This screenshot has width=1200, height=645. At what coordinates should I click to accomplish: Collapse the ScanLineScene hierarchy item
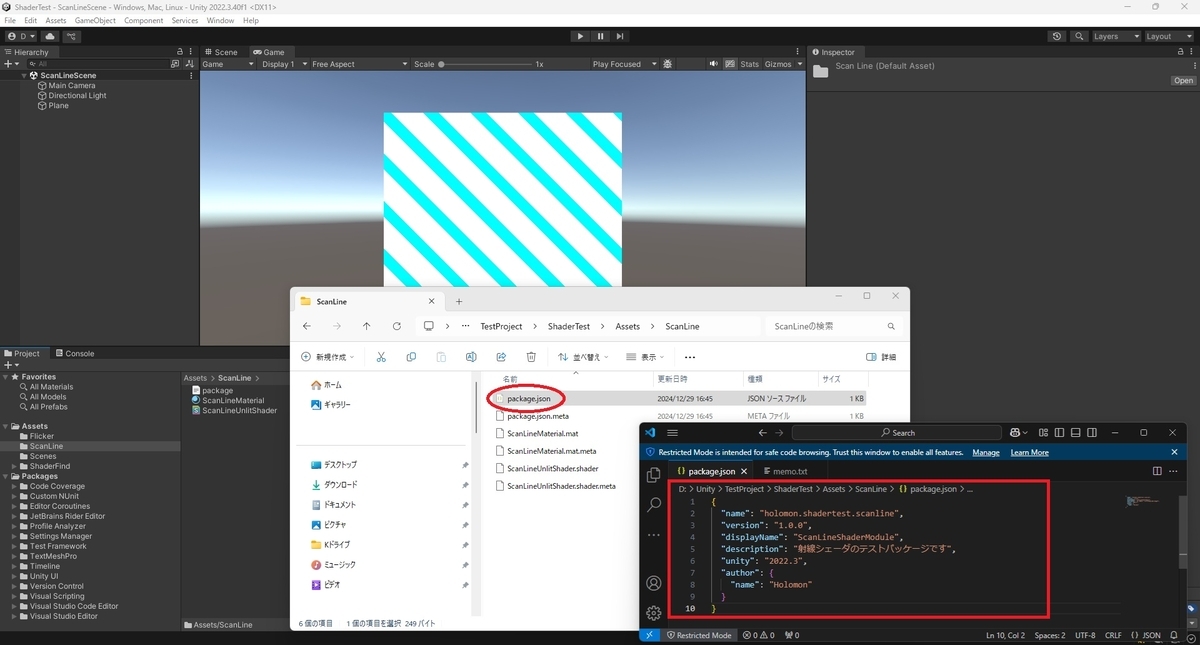[22, 75]
